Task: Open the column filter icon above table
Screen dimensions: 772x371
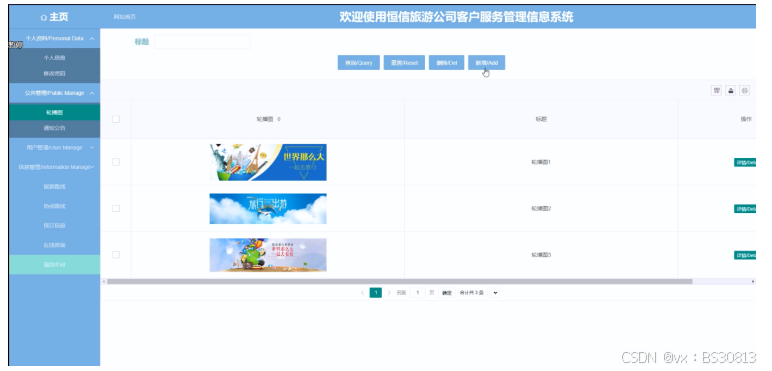Action: tap(717, 90)
